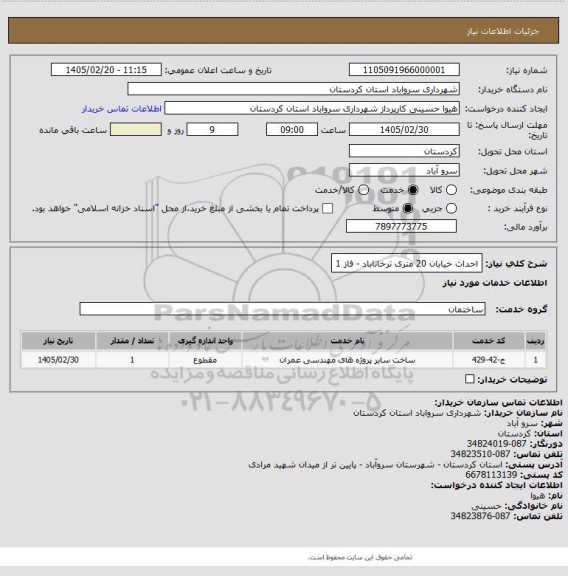Click fax number 34824019-087
Screen dimensions: 568x576
(x=496, y=444)
